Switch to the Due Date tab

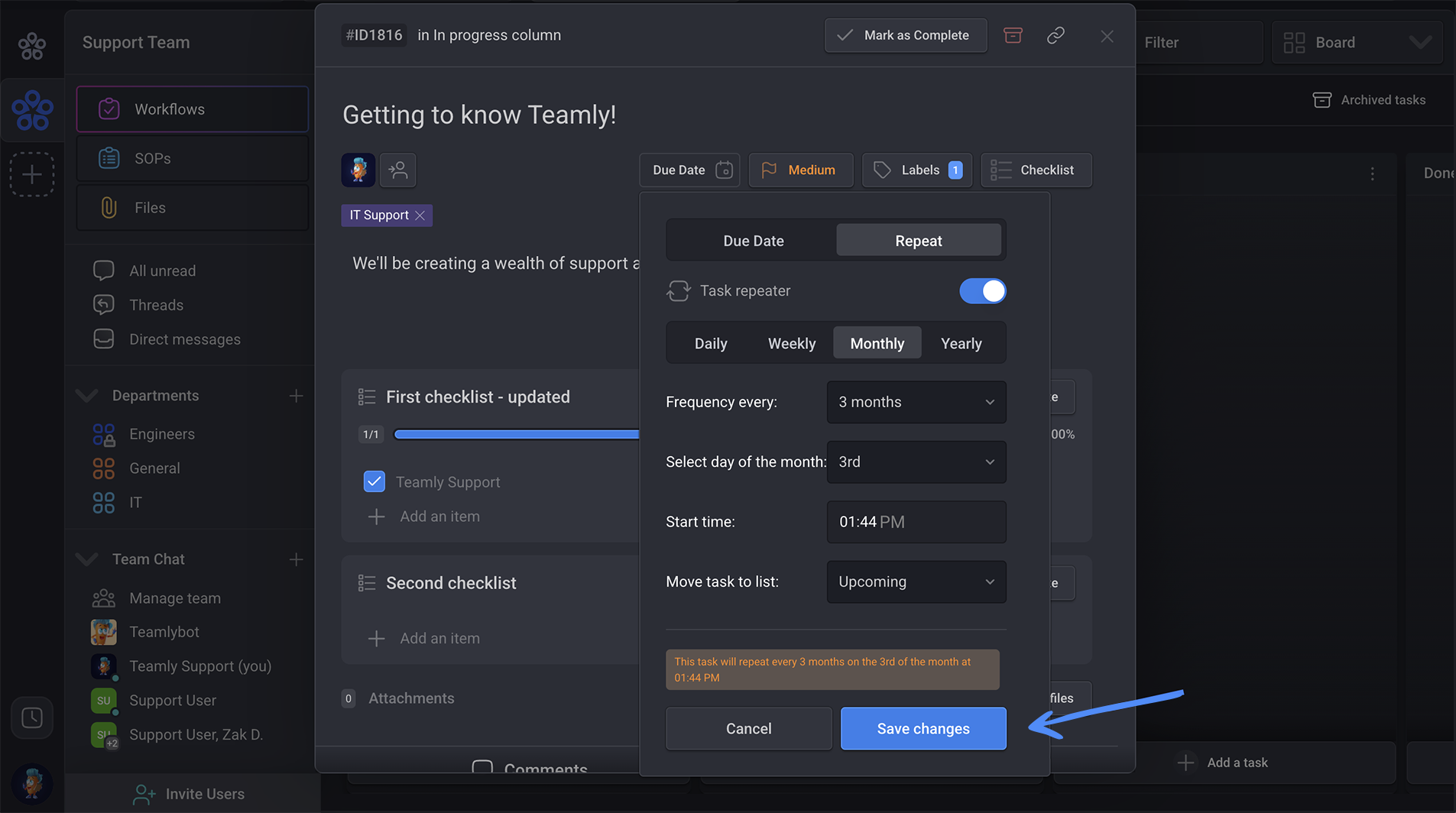(753, 241)
